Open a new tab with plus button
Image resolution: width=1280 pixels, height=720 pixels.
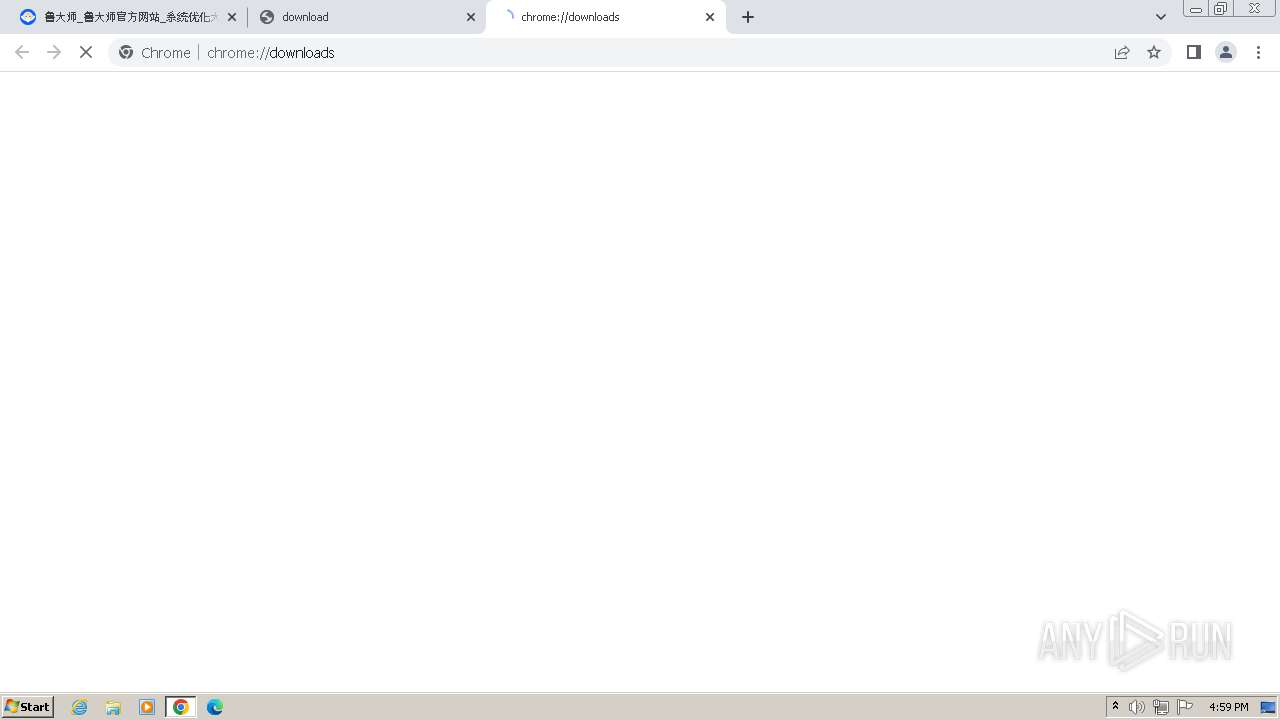[x=748, y=17]
